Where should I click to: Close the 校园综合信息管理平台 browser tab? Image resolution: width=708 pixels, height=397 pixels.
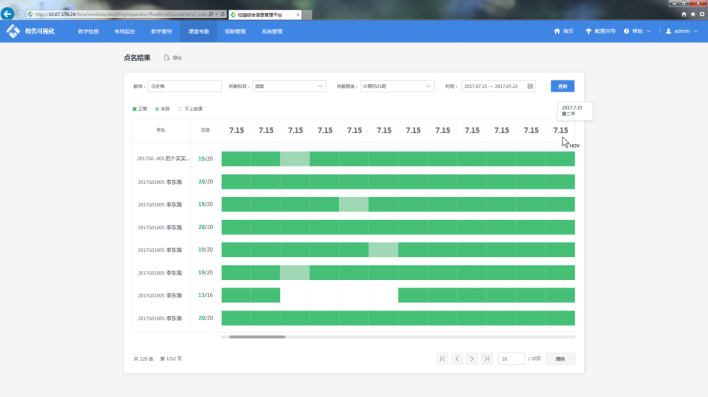click(x=298, y=15)
